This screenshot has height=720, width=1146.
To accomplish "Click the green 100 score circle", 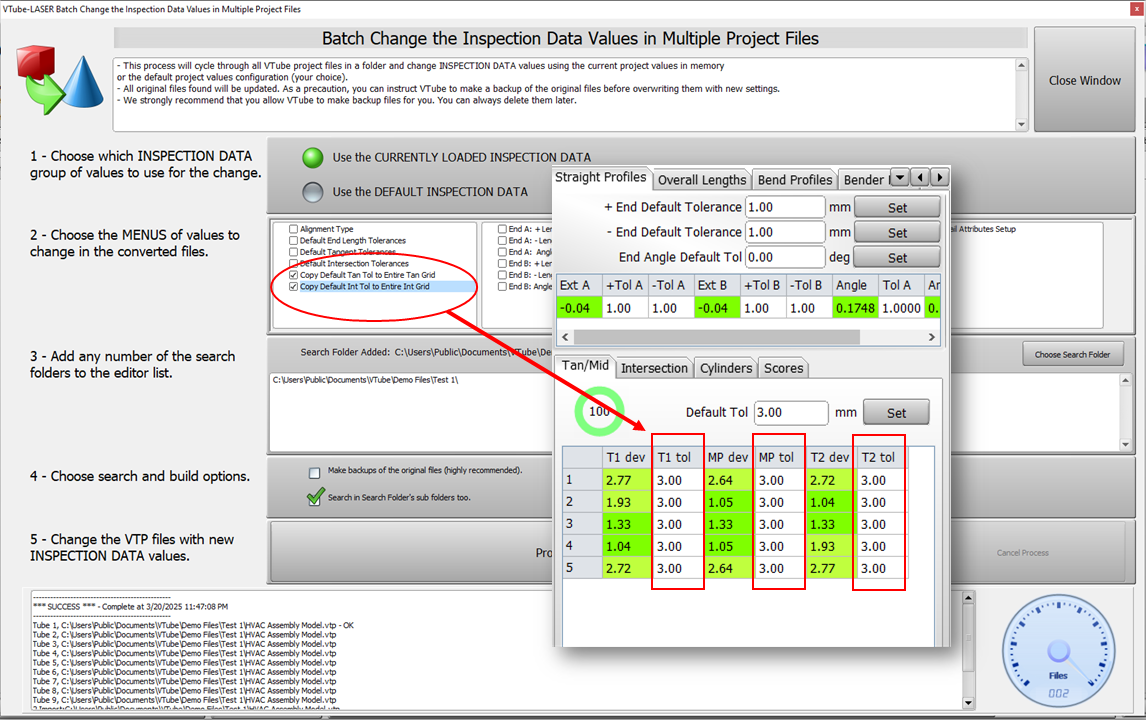I will coord(599,412).
